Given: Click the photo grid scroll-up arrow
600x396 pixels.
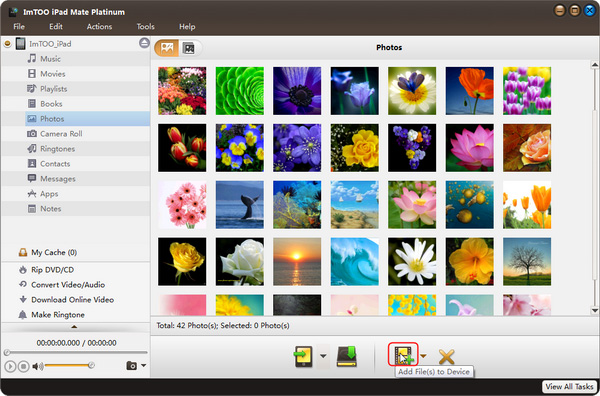Looking at the screenshot, I should pyautogui.click(x=595, y=65).
